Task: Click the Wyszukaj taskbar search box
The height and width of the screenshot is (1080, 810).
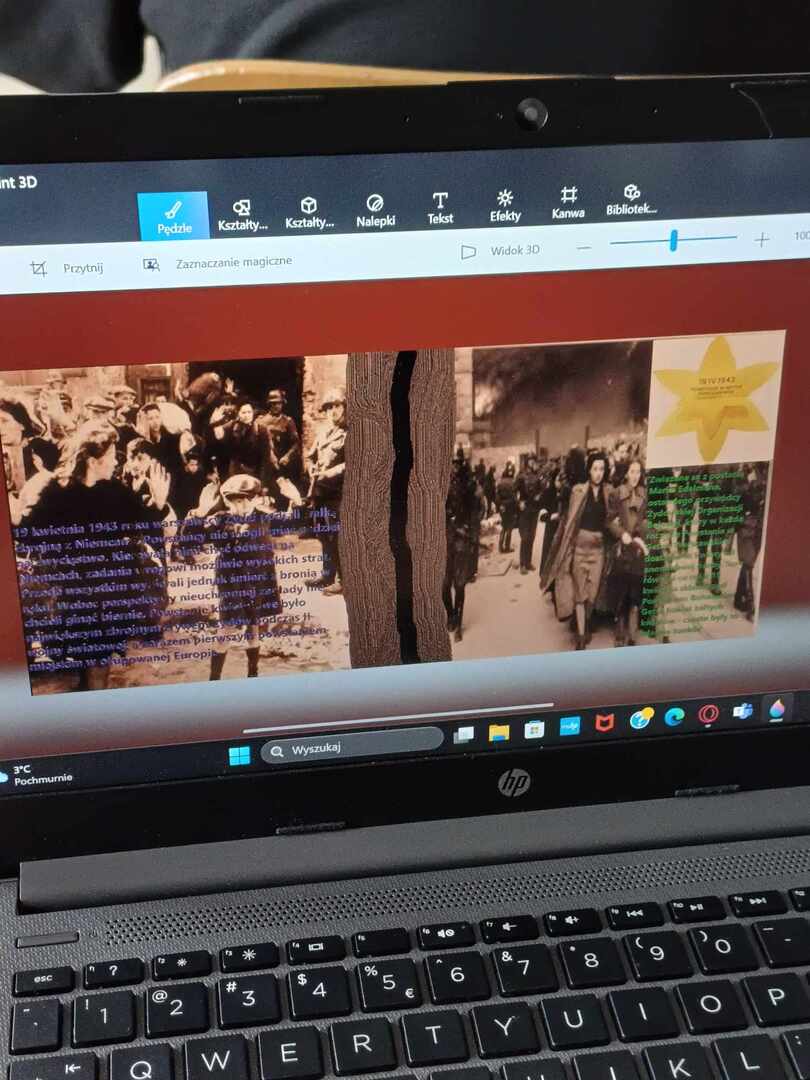Action: (351, 745)
